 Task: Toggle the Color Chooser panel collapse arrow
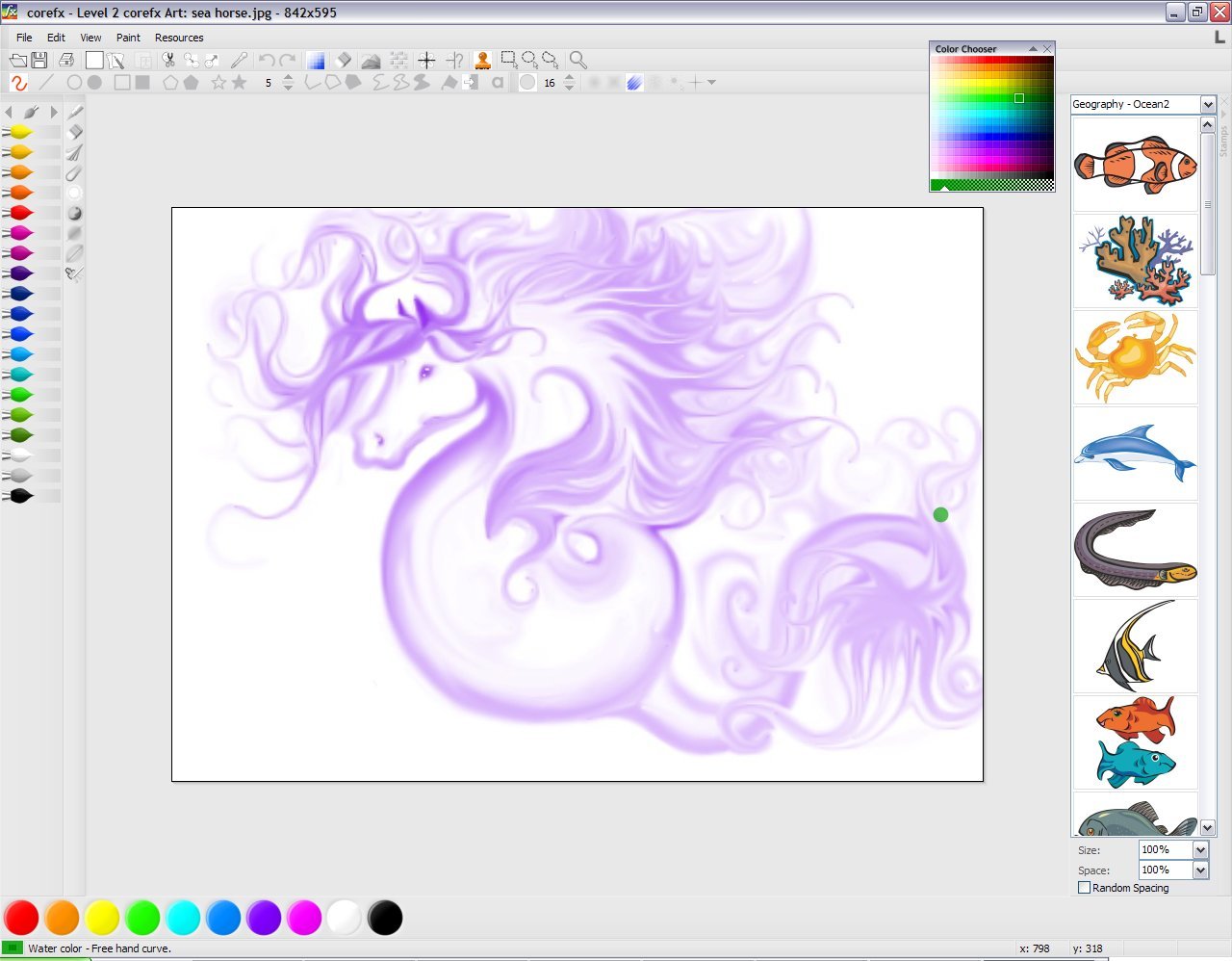[x=1035, y=48]
